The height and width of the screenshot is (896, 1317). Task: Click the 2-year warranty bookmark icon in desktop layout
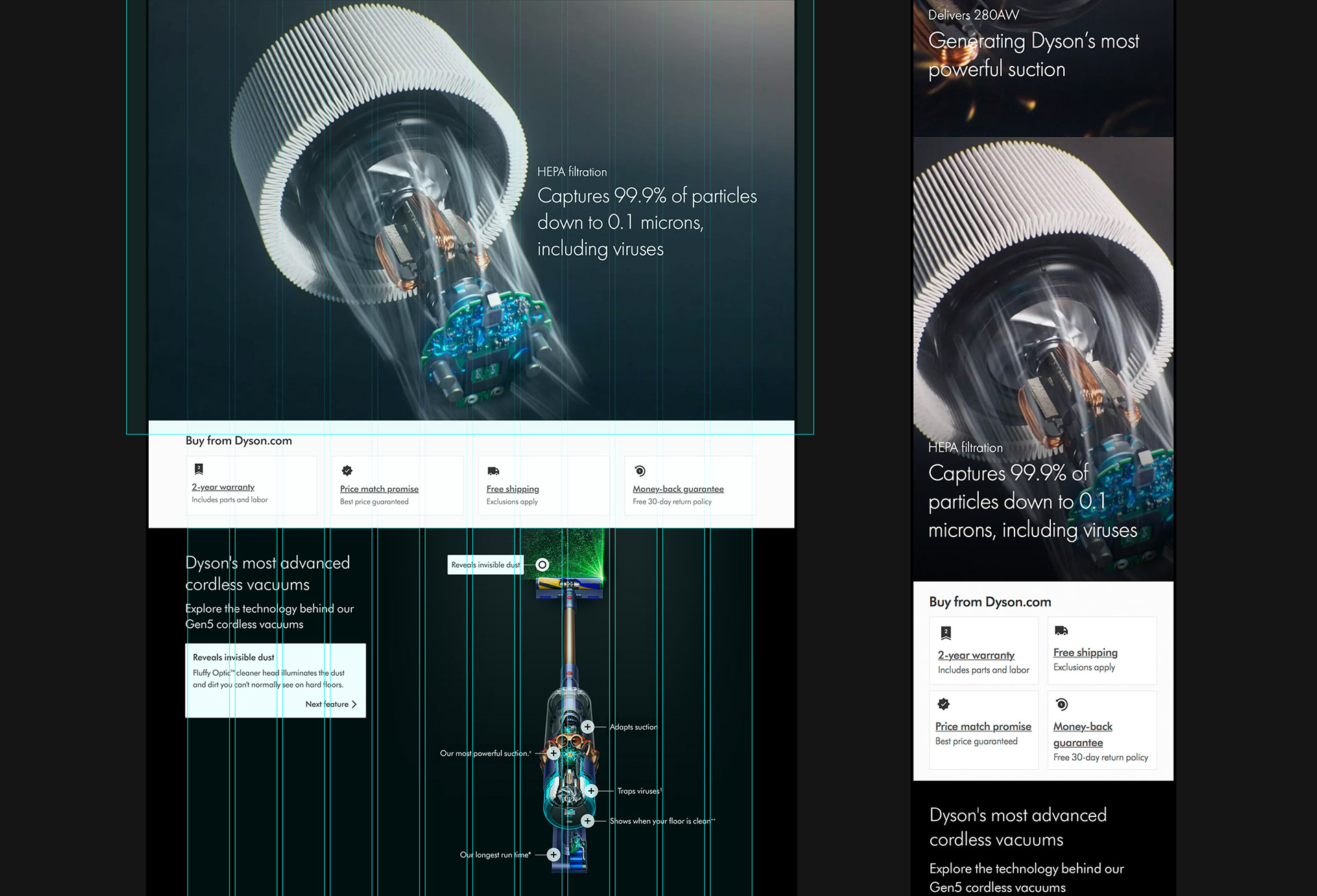(199, 469)
